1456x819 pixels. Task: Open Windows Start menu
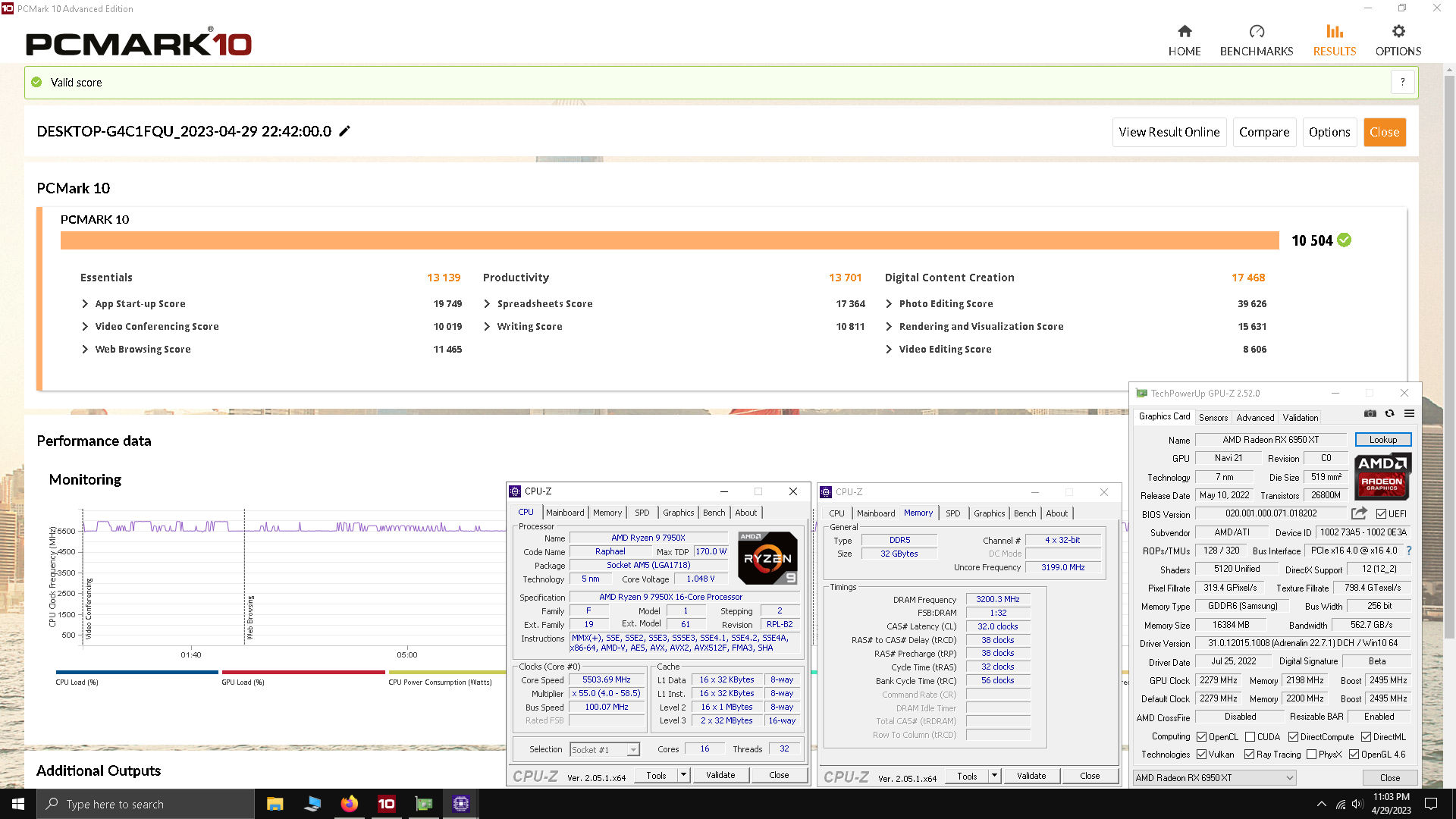click(18, 804)
